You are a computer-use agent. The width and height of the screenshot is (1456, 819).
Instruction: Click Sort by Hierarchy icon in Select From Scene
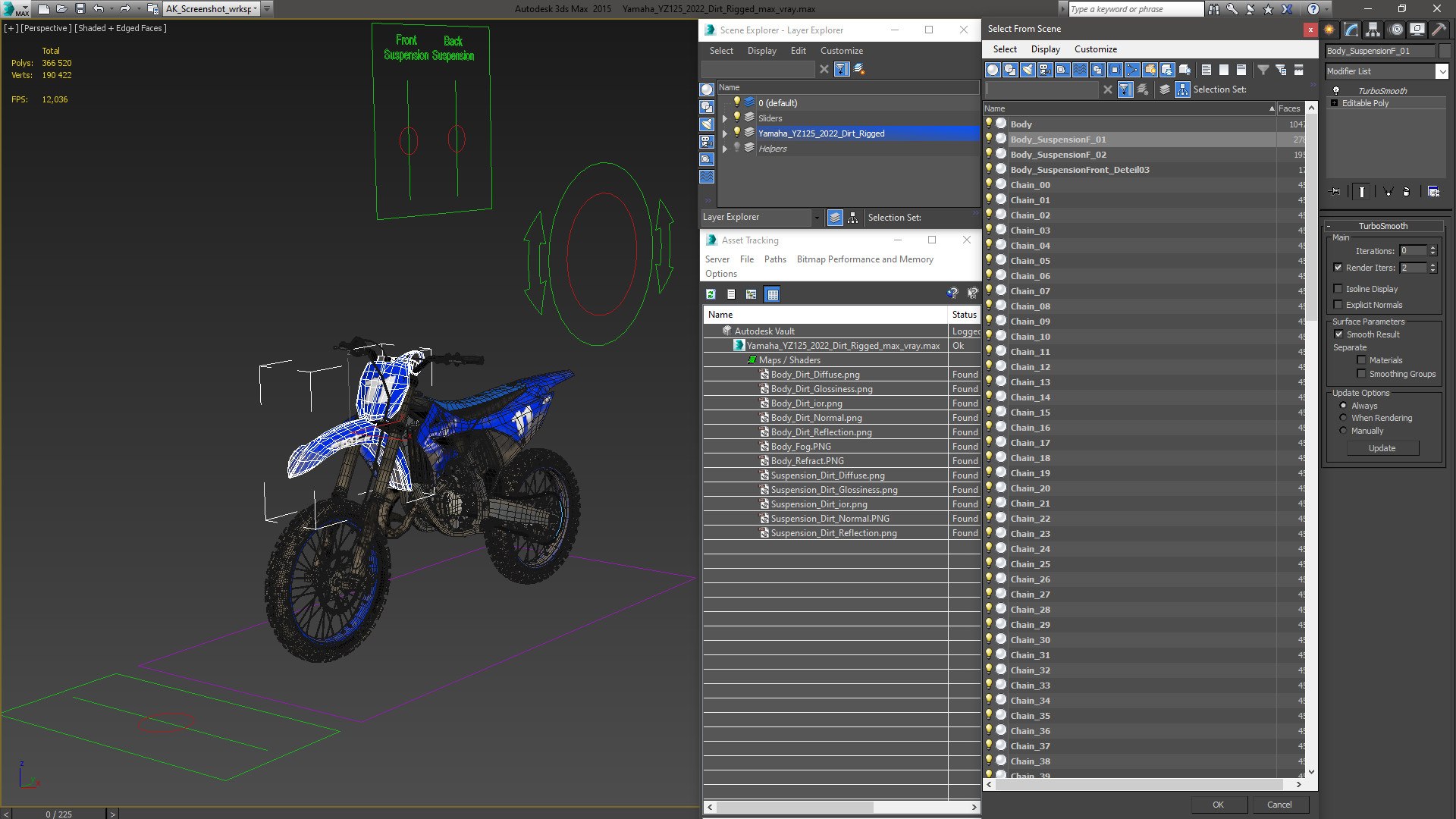pos(1183,89)
